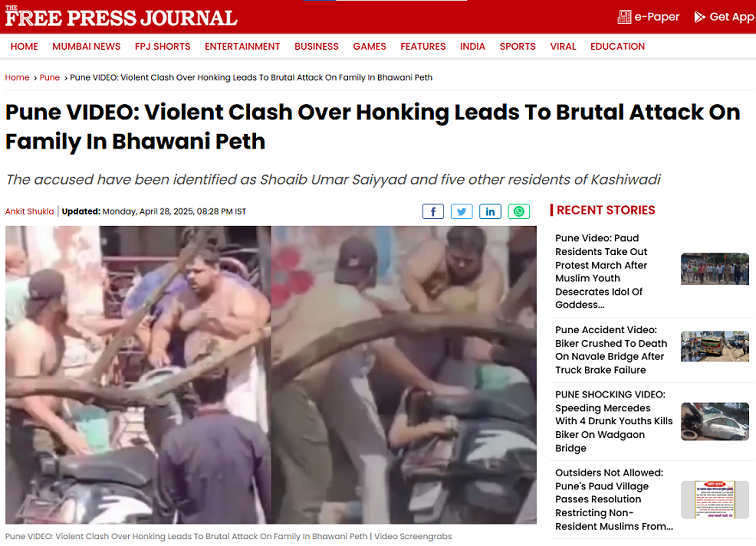Share article via LinkedIn icon

pyautogui.click(x=490, y=211)
